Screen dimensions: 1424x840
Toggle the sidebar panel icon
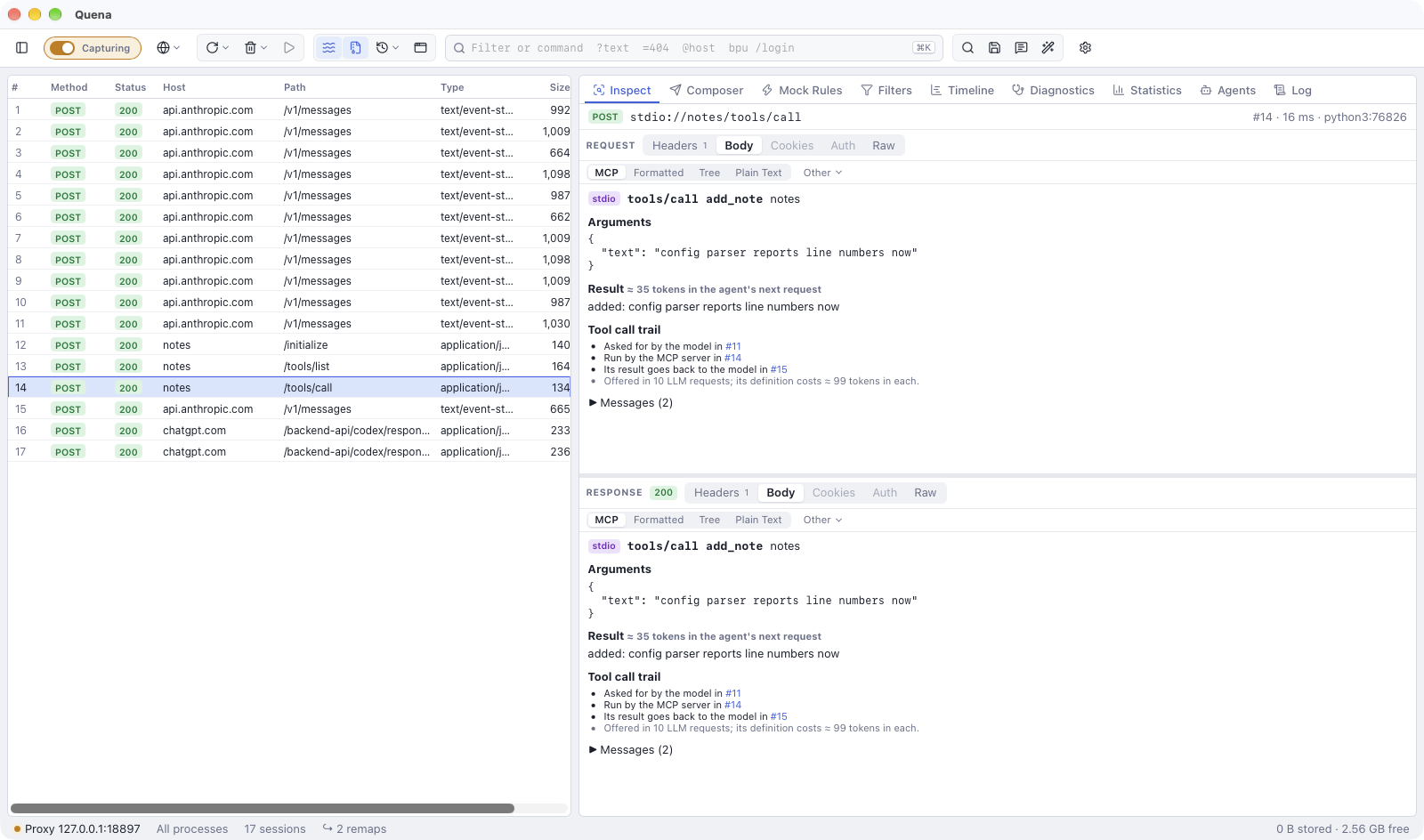point(22,48)
